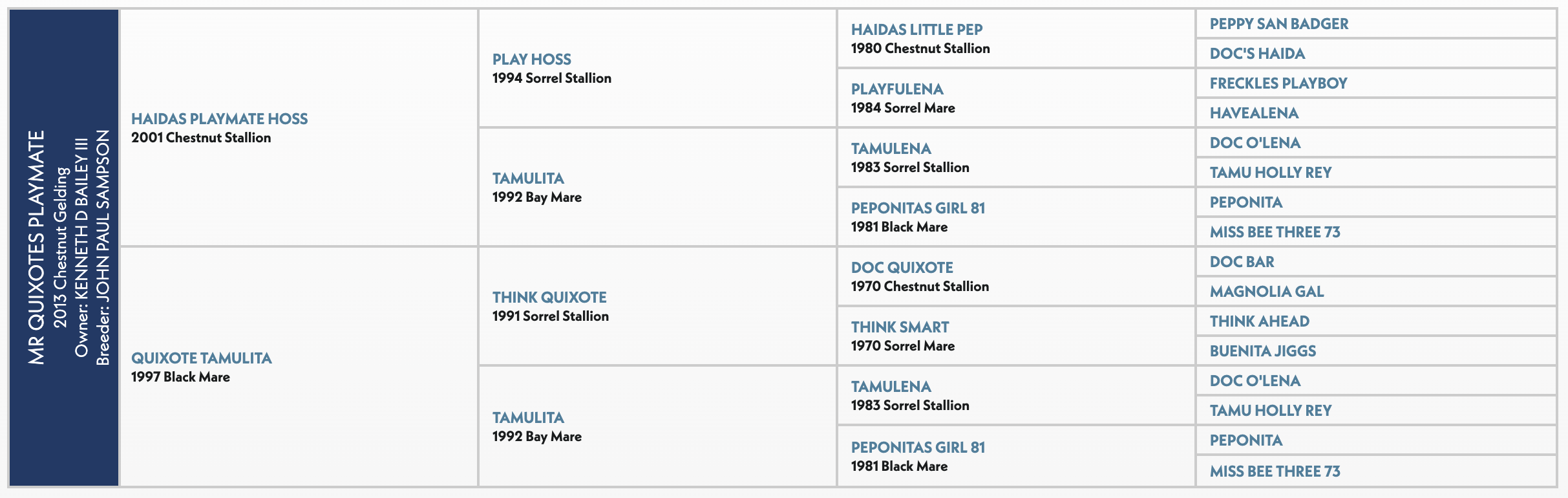
Task: Open the BUENITA JIGGS link
Action: point(1262,351)
